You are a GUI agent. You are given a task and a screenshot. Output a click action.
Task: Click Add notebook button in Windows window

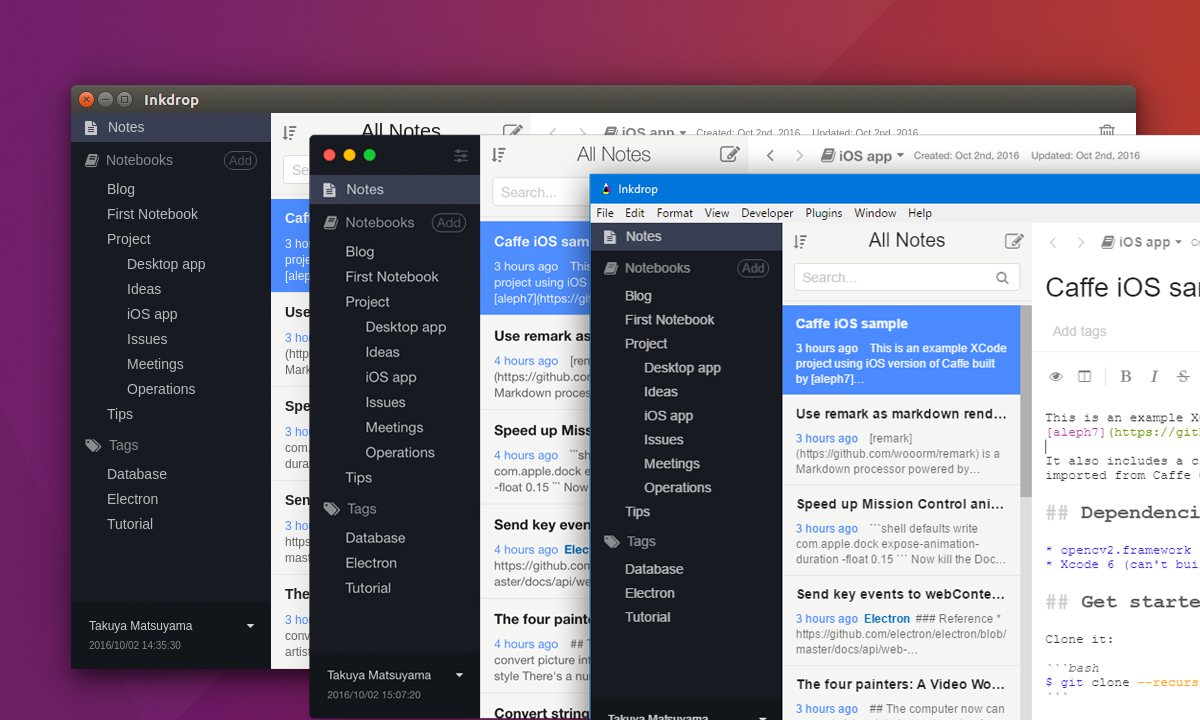pos(753,268)
